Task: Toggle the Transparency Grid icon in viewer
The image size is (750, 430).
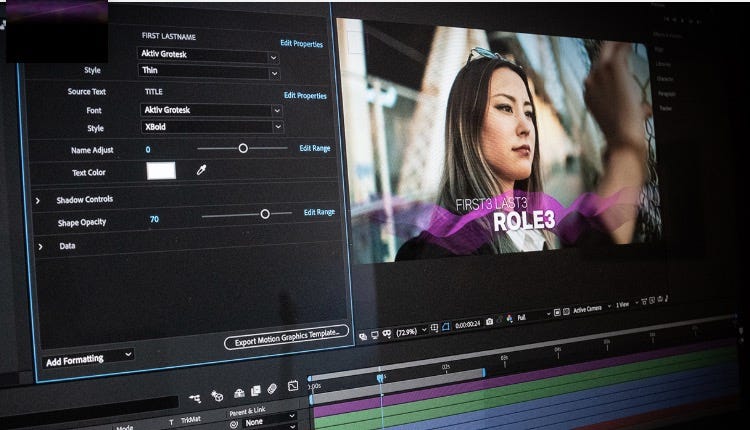Action: [x=566, y=311]
